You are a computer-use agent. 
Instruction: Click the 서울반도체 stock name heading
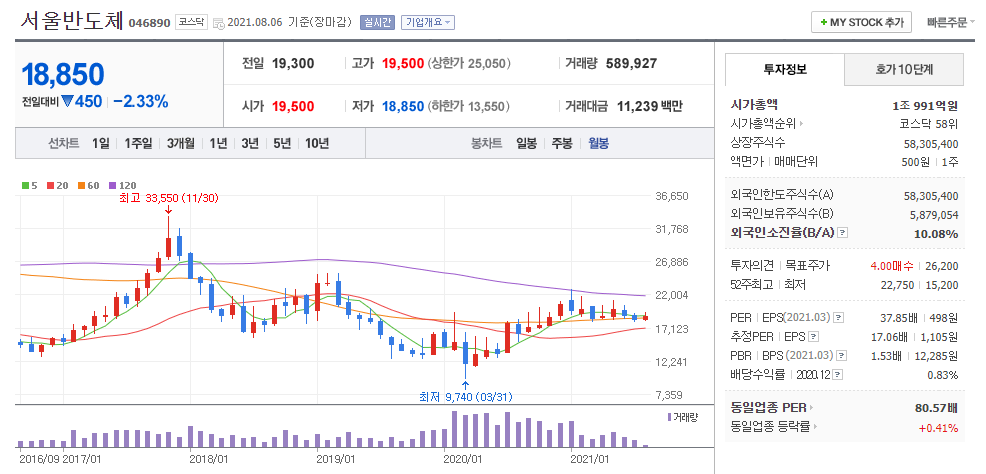[x=72, y=22]
